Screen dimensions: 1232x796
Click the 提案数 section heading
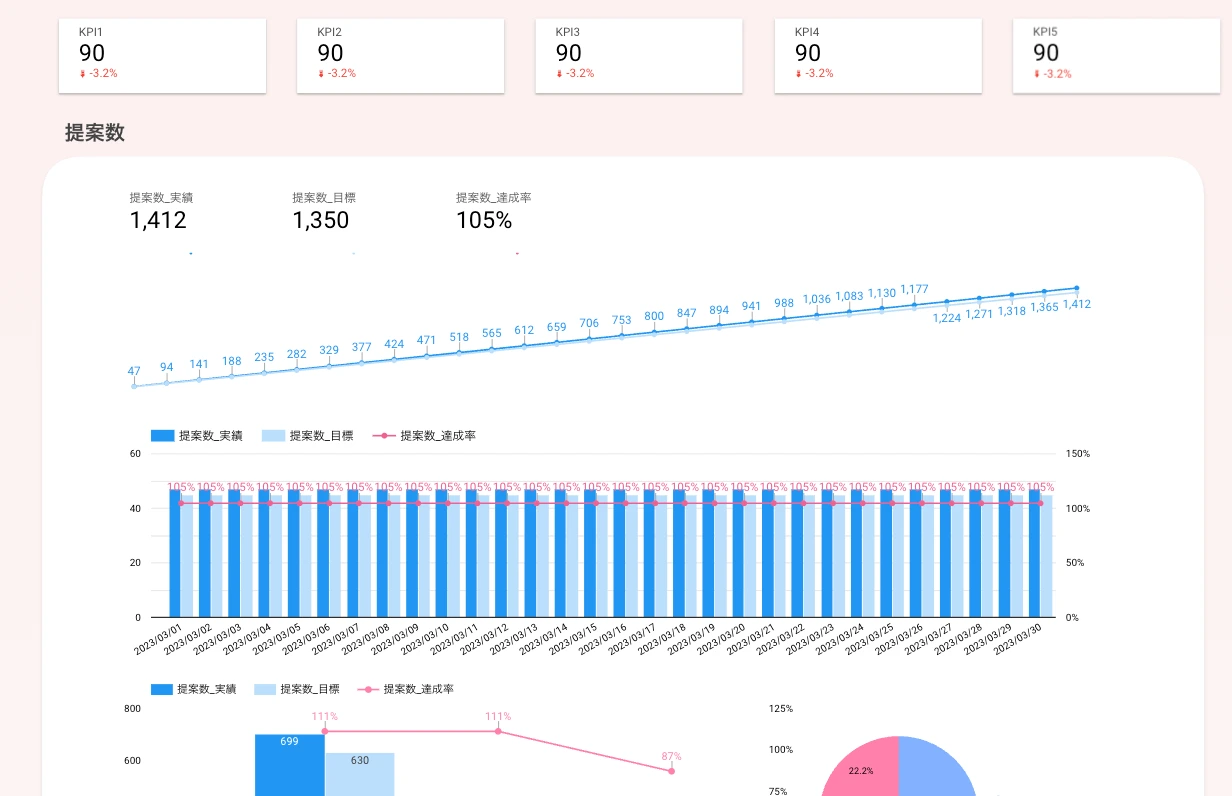95,133
